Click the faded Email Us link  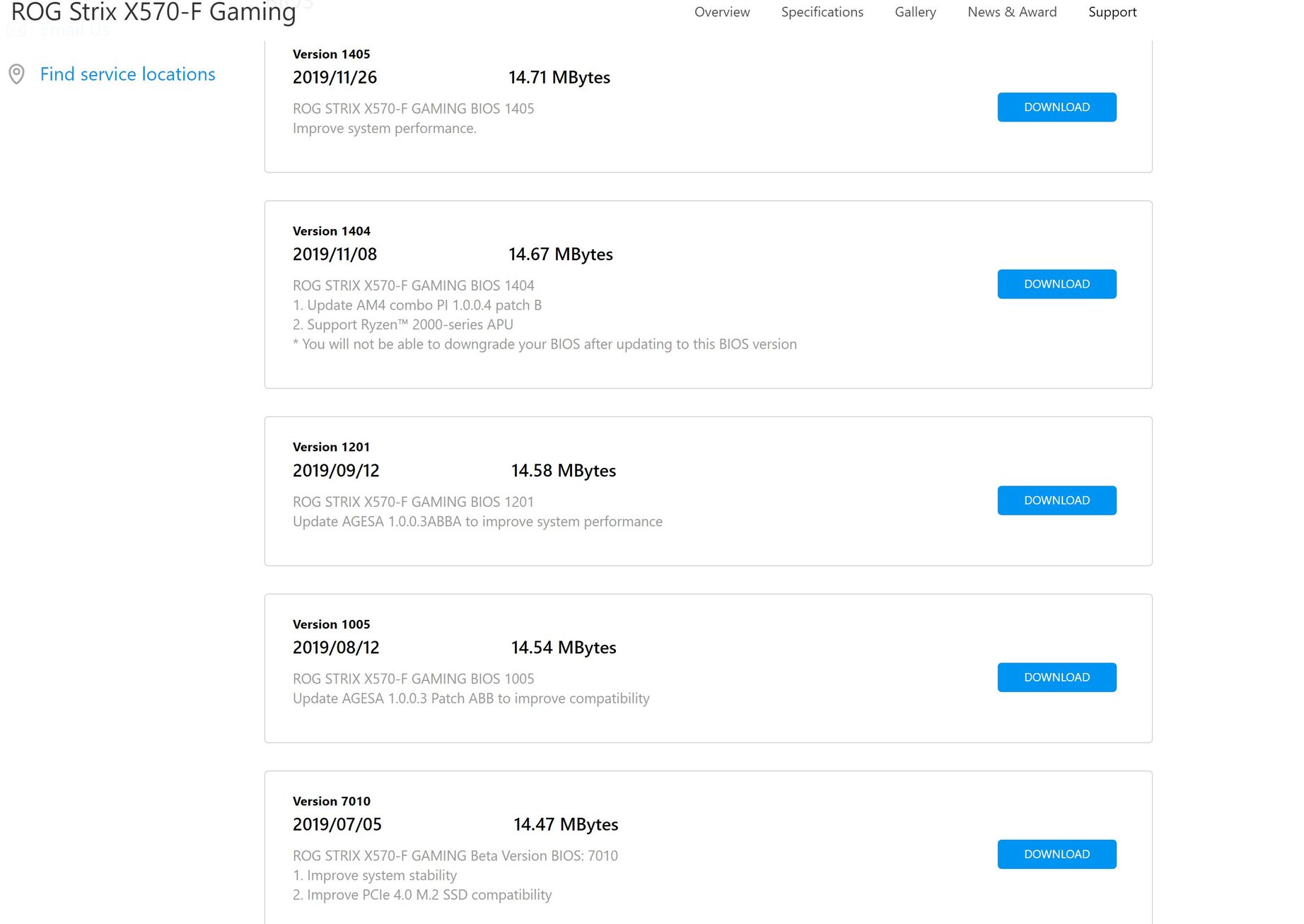coord(74,30)
